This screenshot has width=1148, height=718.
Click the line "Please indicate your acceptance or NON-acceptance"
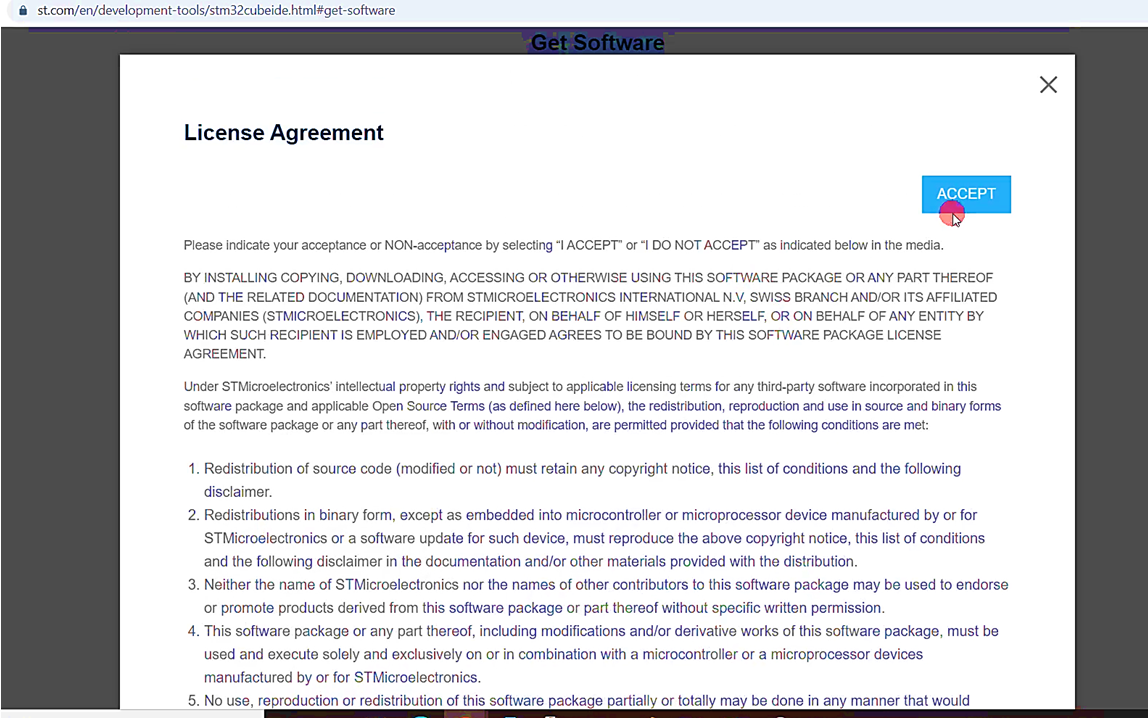coord(563,245)
